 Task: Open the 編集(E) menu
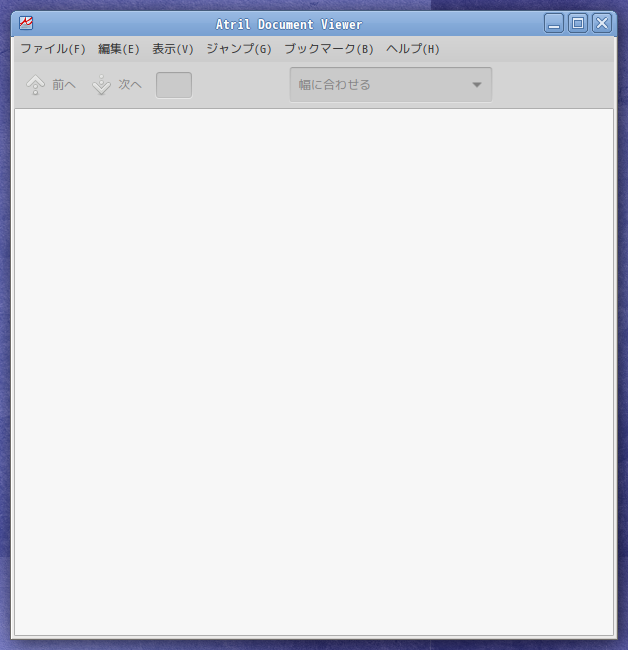click(x=119, y=49)
